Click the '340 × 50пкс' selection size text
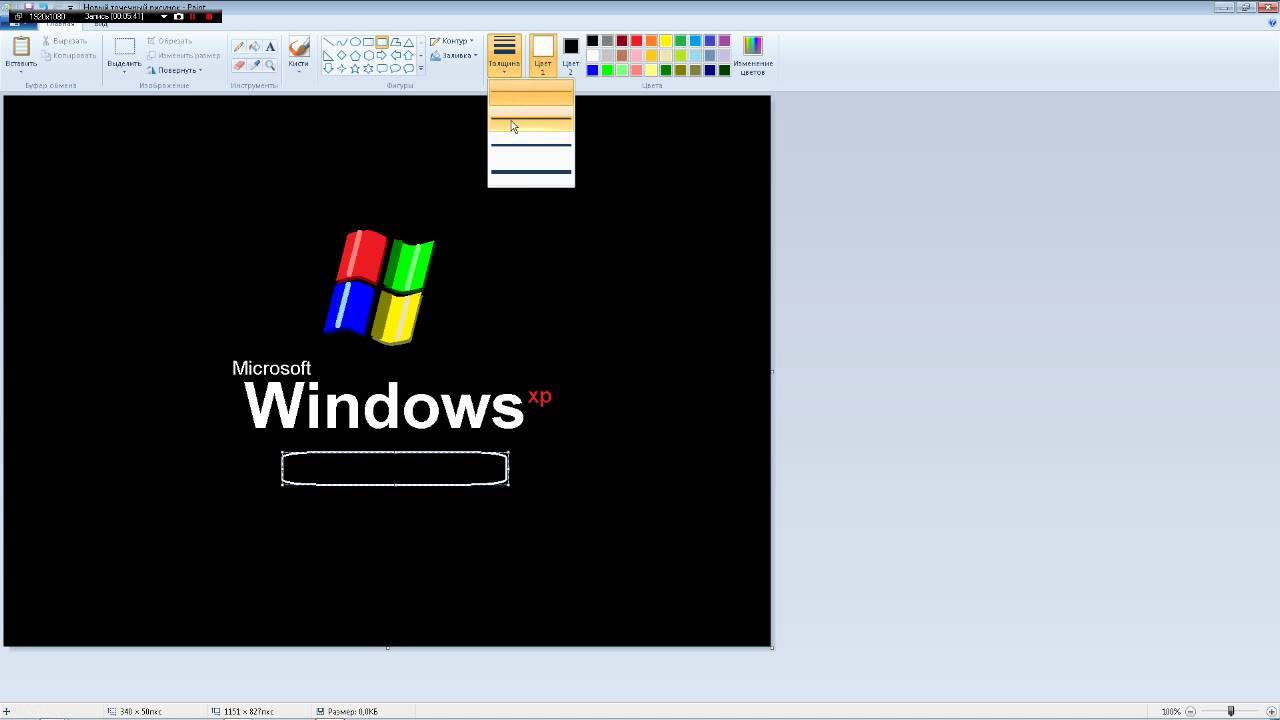 click(x=141, y=711)
